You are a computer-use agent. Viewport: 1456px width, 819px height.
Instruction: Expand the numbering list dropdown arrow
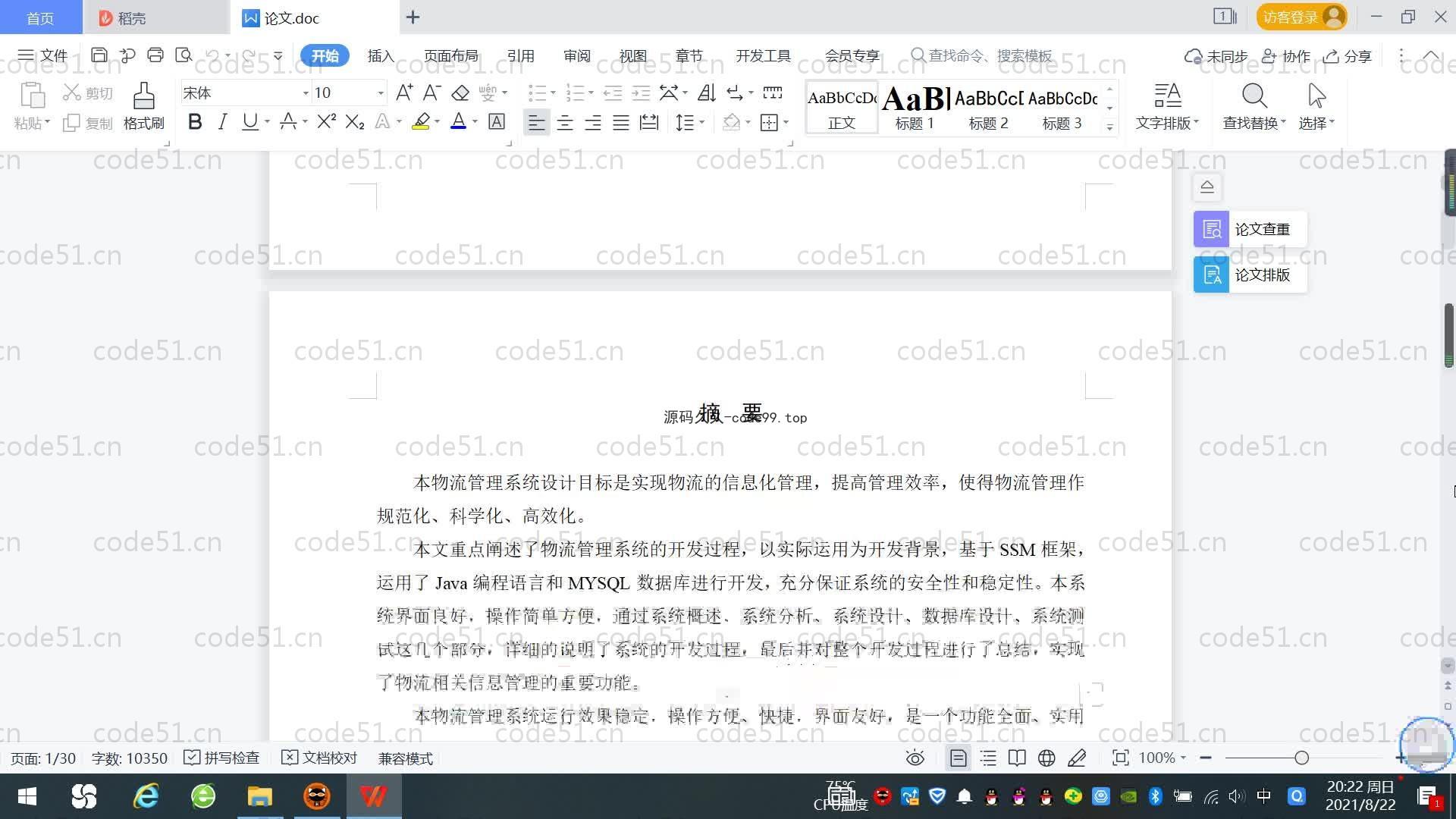[591, 93]
